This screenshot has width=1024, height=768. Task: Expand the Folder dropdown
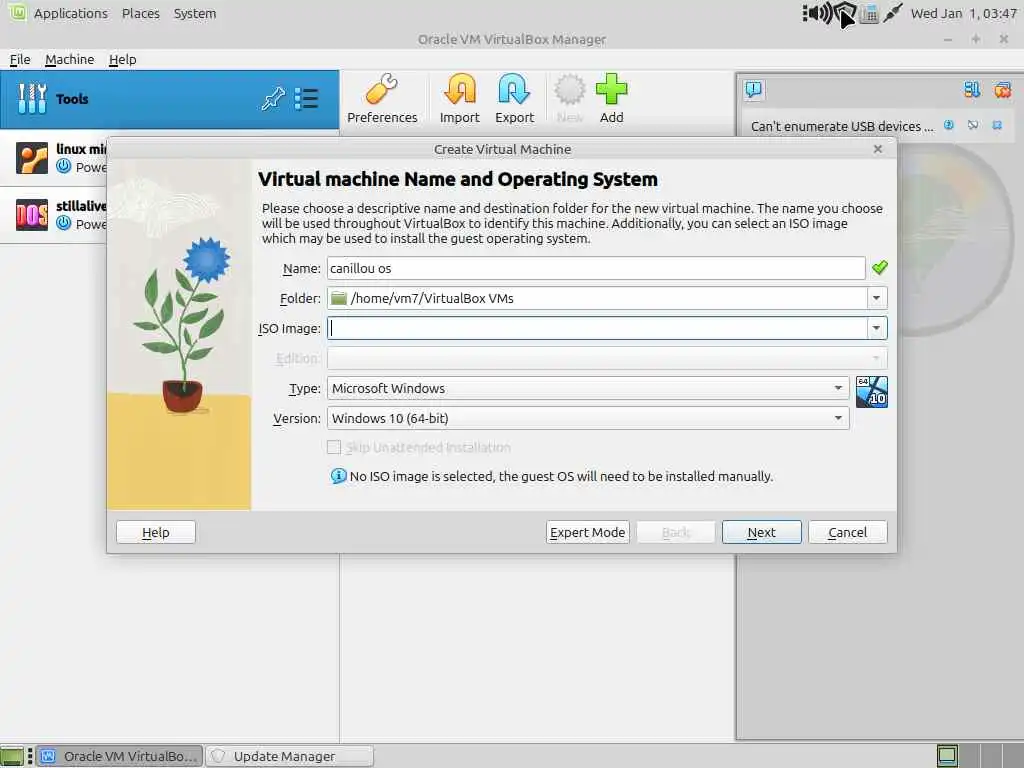pos(876,298)
